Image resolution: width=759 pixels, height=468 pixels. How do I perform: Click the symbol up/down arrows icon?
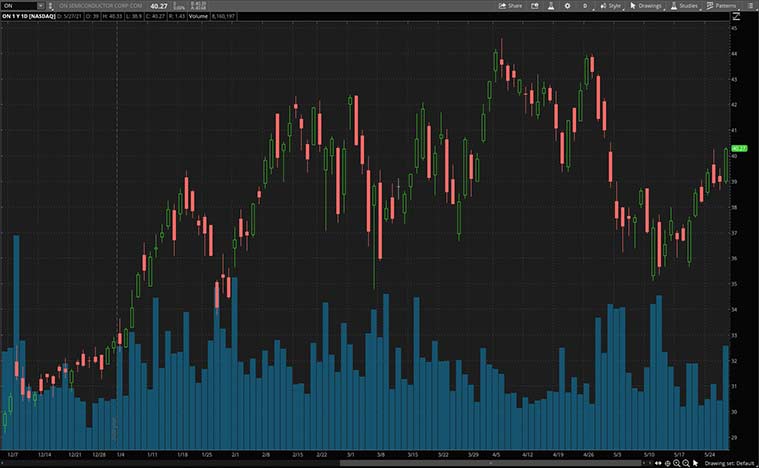click(x=50, y=5)
